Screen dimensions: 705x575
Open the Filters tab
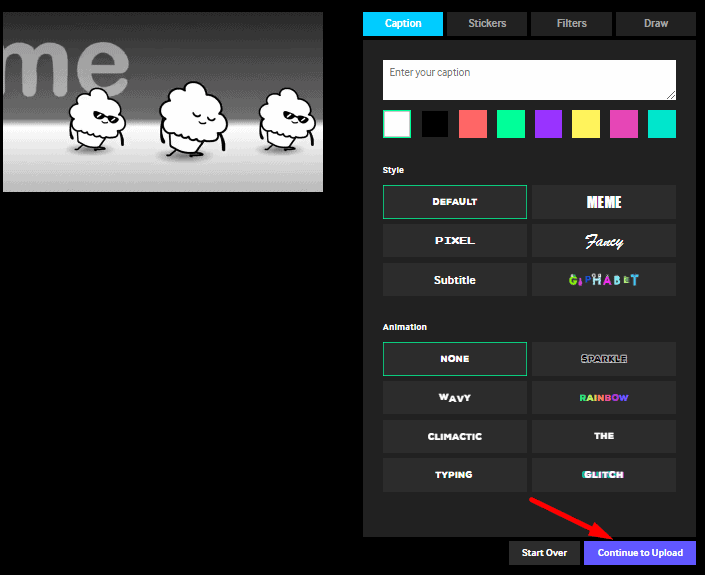click(x=571, y=23)
